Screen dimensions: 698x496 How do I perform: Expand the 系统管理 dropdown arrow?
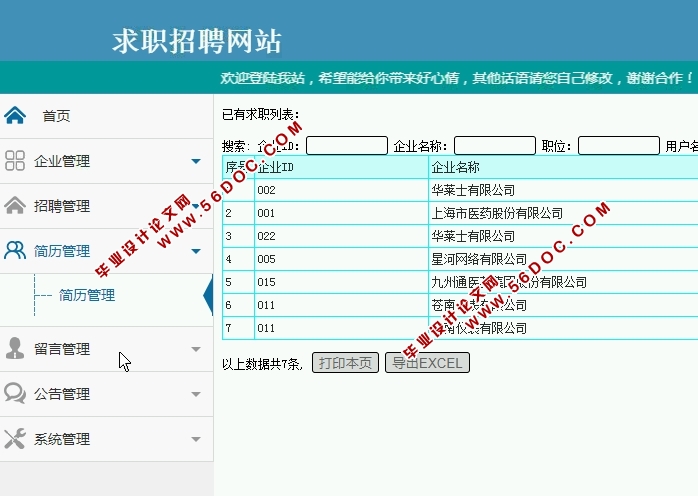point(196,439)
